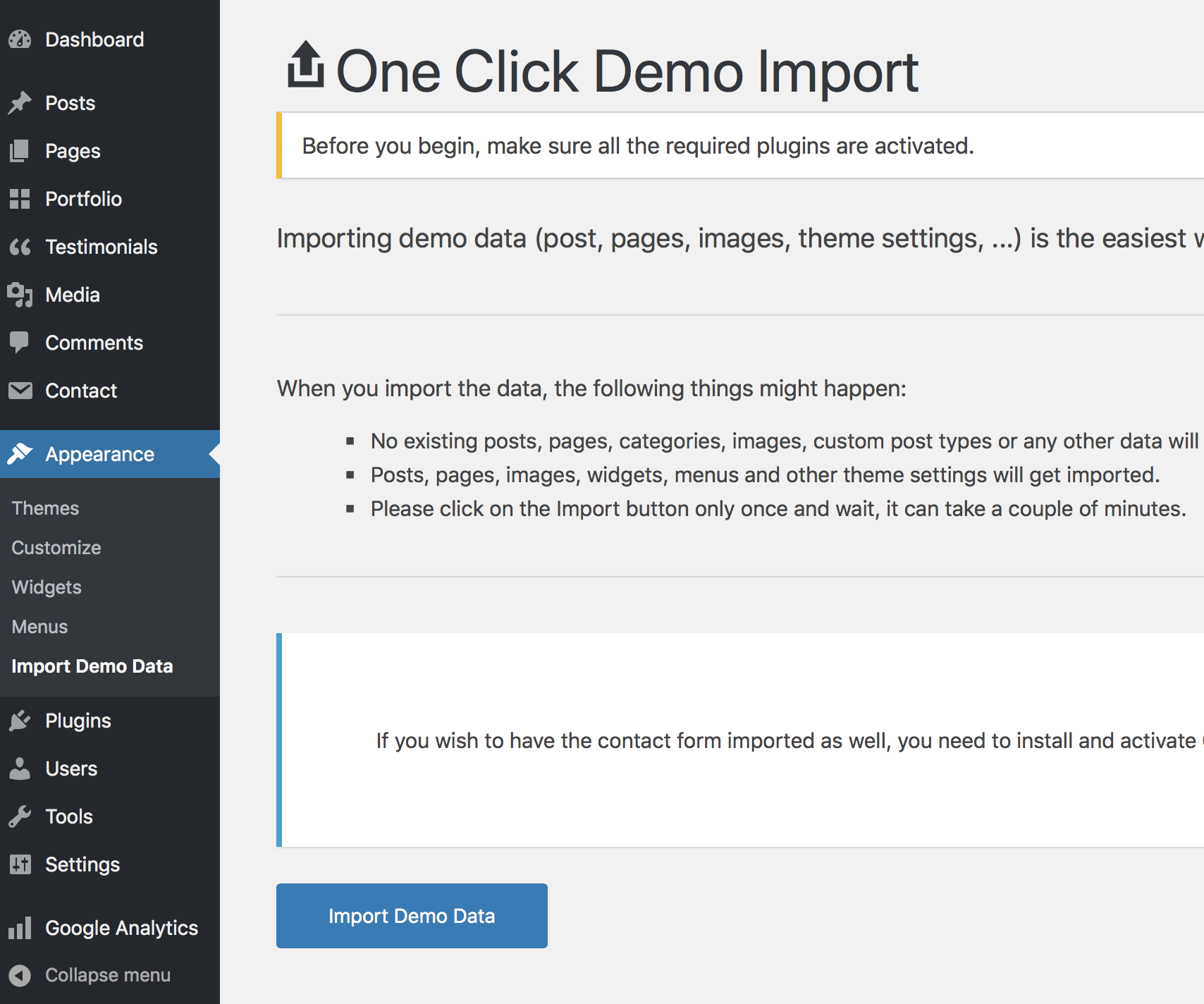Click the Comments speech bubble icon
The height and width of the screenshot is (1004, 1204).
tap(20, 343)
